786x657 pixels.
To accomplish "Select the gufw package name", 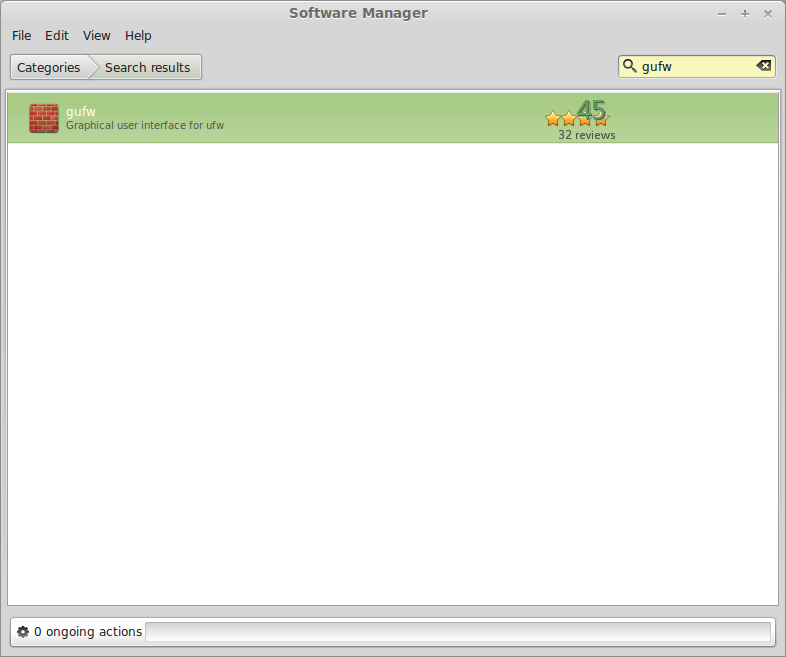I will coord(81,111).
